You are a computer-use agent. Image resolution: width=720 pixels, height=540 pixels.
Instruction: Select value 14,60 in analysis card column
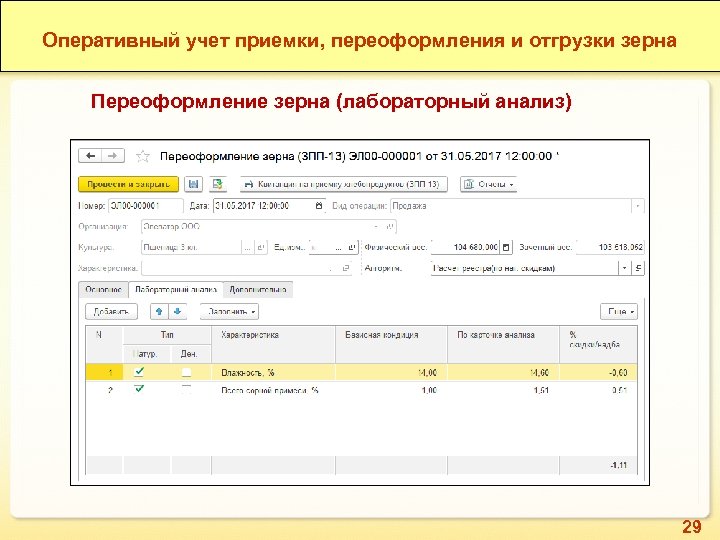pos(503,372)
